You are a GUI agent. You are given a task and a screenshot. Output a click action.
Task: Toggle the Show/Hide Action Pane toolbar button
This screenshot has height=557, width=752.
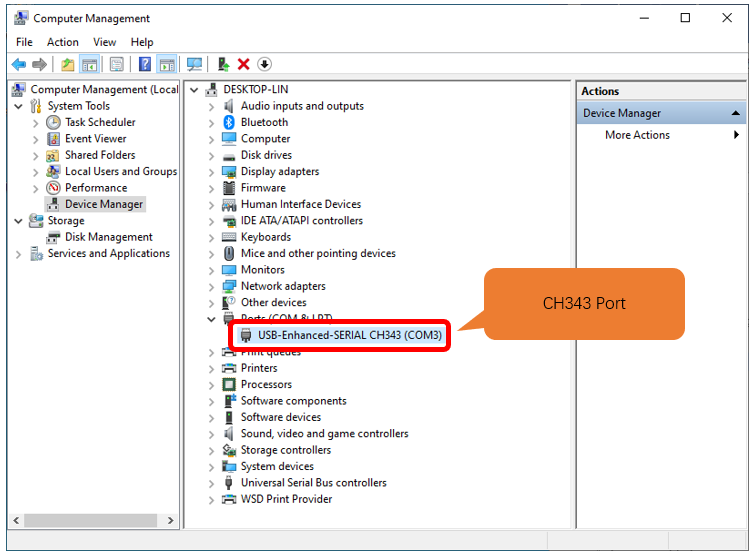click(x=167, y=64)
